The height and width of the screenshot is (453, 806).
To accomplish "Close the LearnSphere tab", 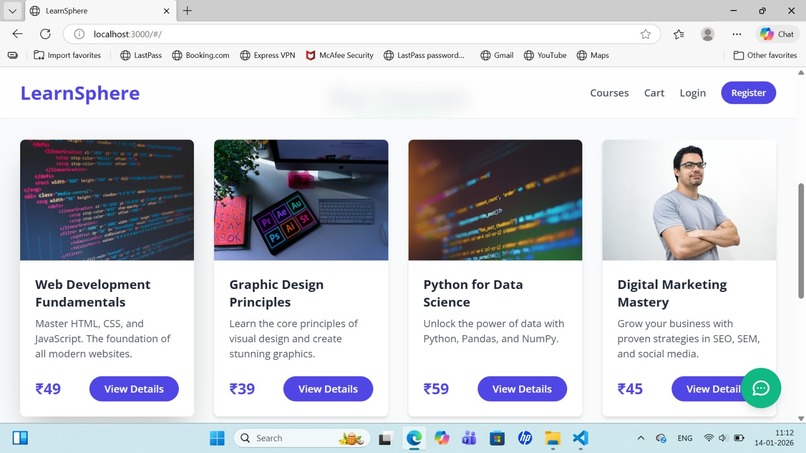I will click(166, 11).
